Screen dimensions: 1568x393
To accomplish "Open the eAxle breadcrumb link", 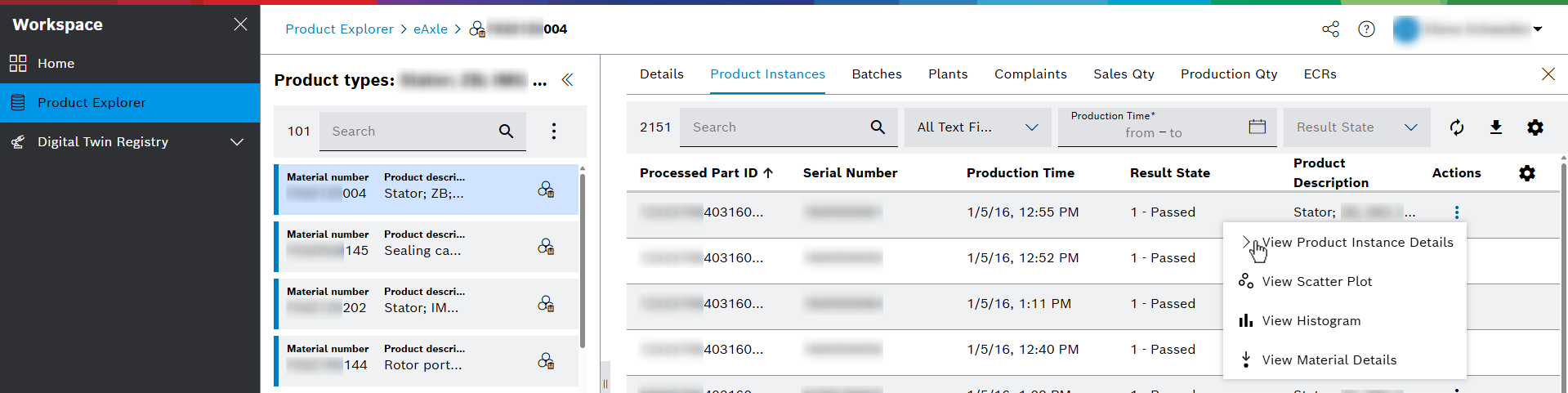I will pyautogui.click(x=431, y=29).
